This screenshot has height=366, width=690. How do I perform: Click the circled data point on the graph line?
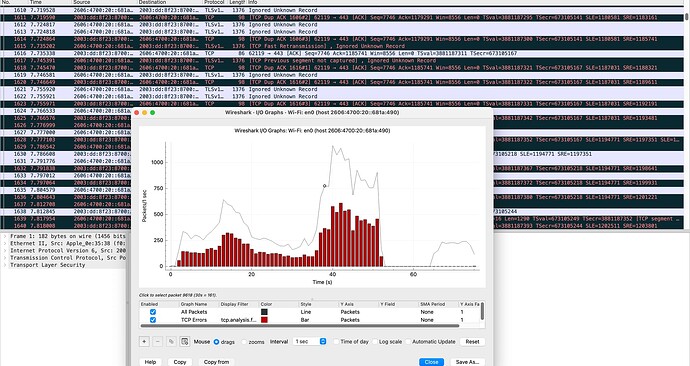(325, 186)
